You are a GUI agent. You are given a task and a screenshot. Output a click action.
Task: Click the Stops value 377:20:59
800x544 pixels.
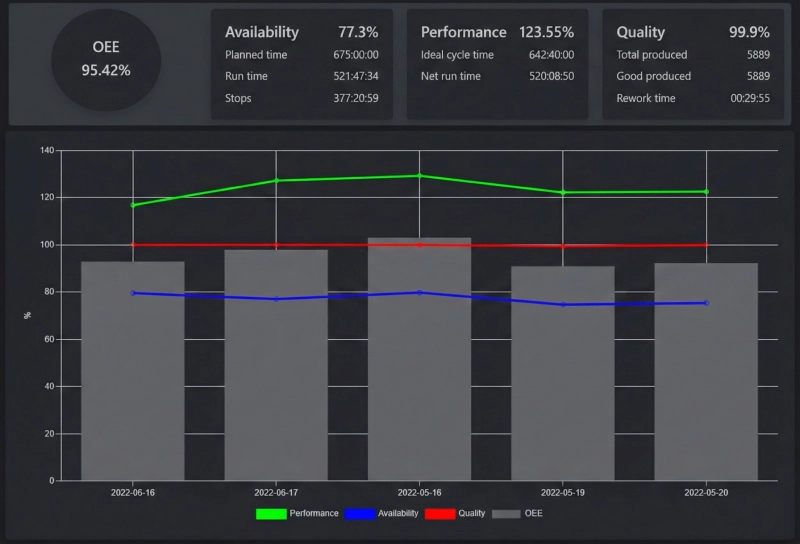(x=356, y=98)
